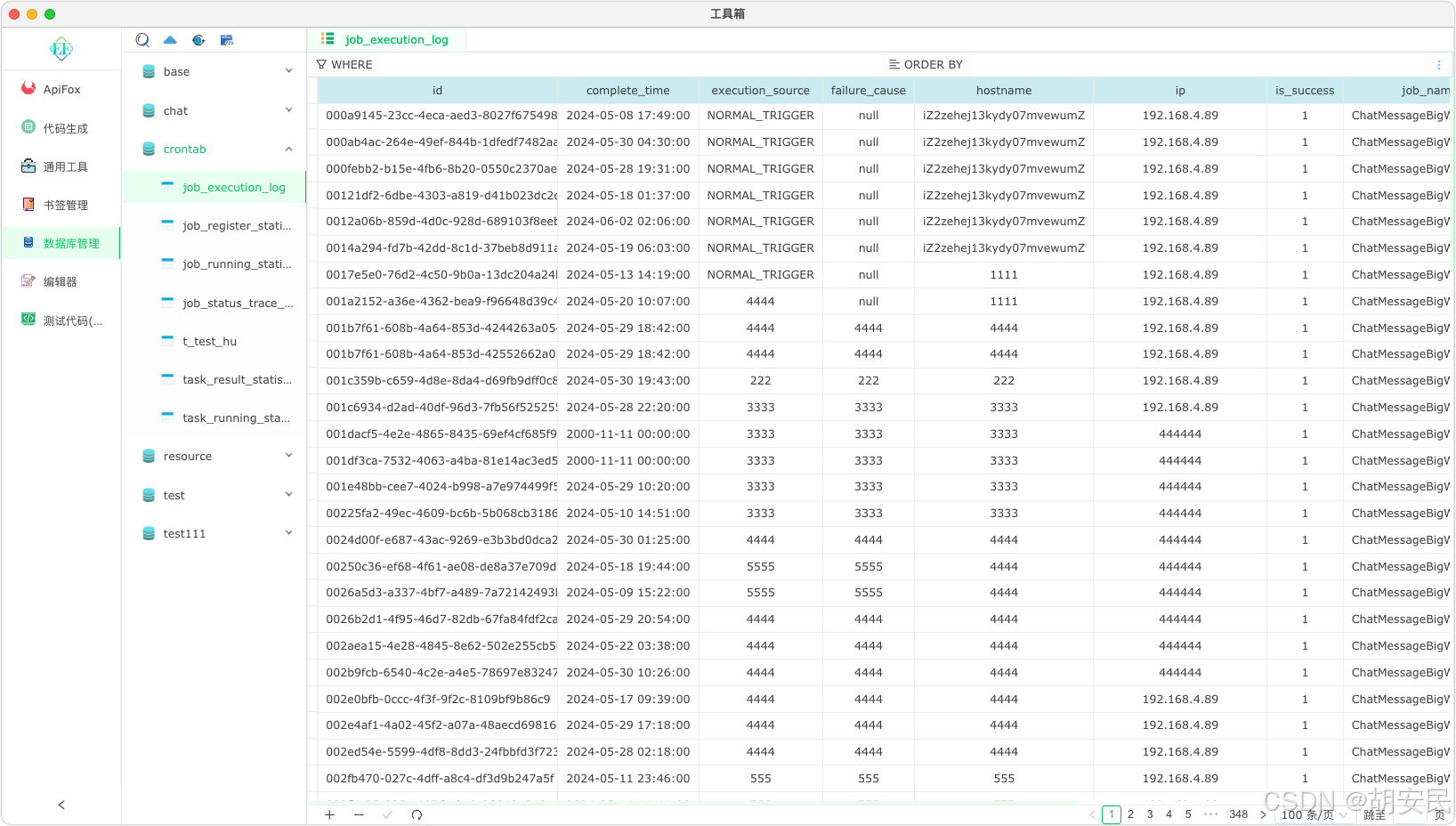Image resolution: width=1456 pixels, height=826 pixels.
Task: Click the ORDER BY label to add sorting
Action: [933, 65]
